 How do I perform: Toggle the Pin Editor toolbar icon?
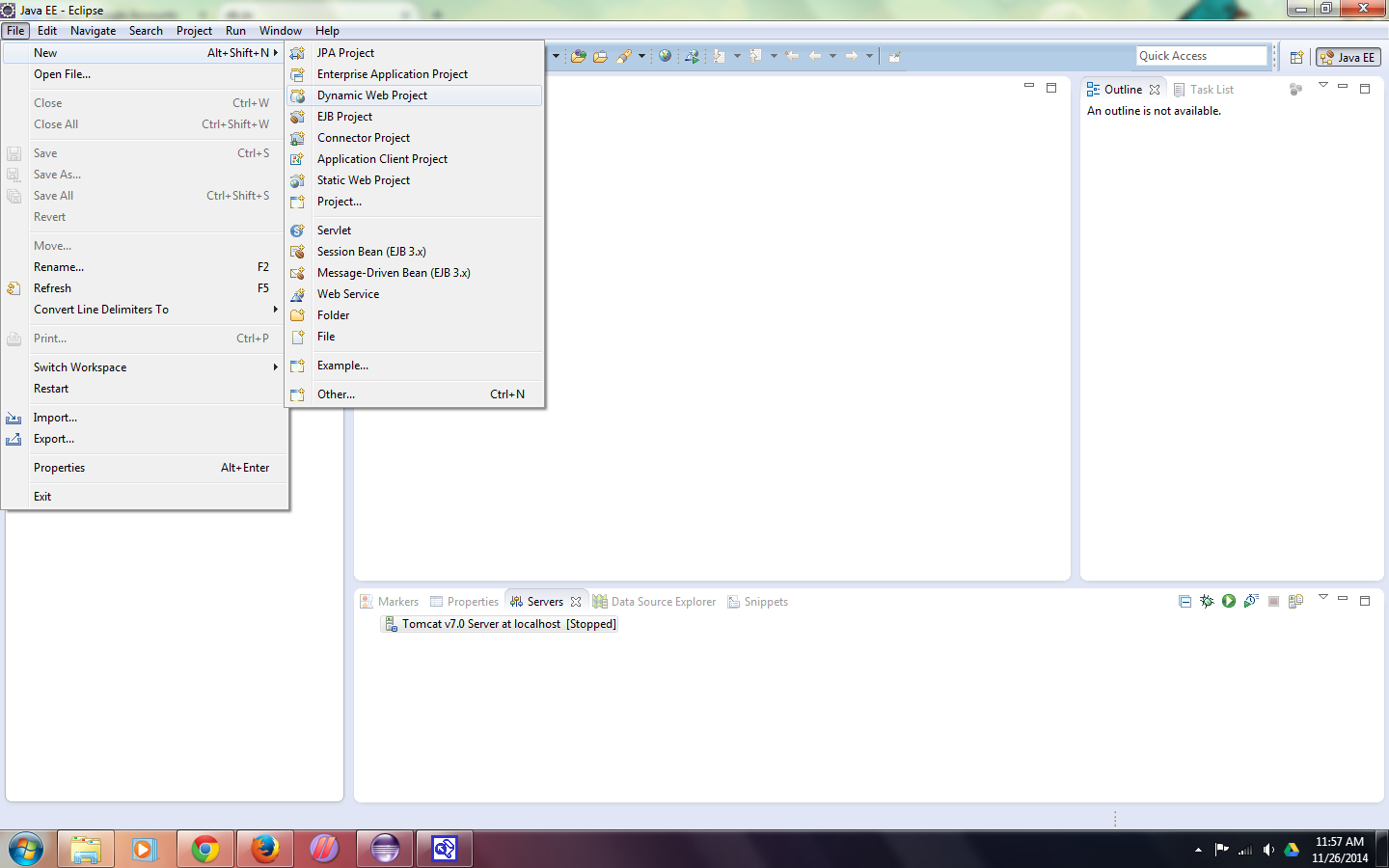coord(894,57)
